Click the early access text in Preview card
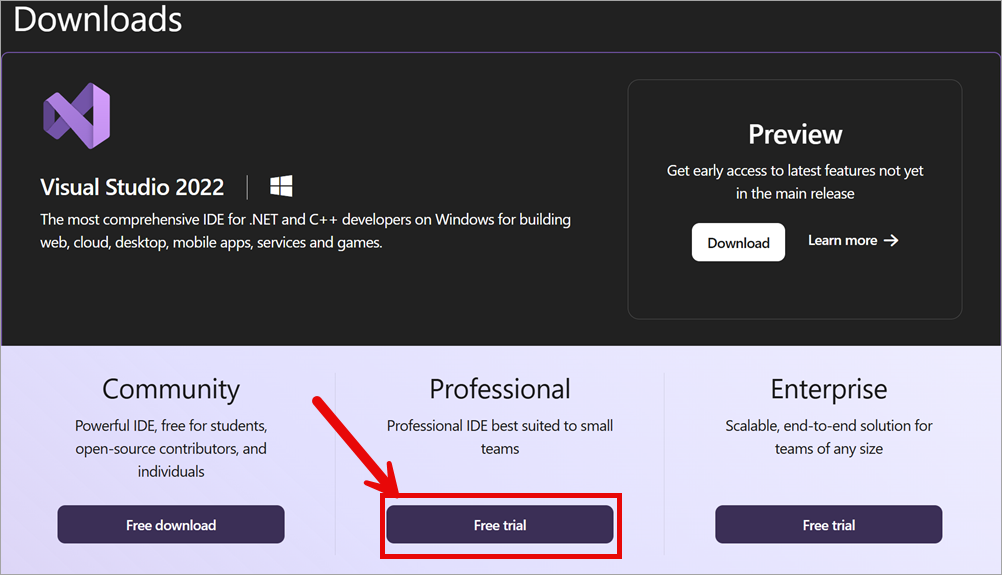This screenshot has height=575, width=1002. (795, 182)
